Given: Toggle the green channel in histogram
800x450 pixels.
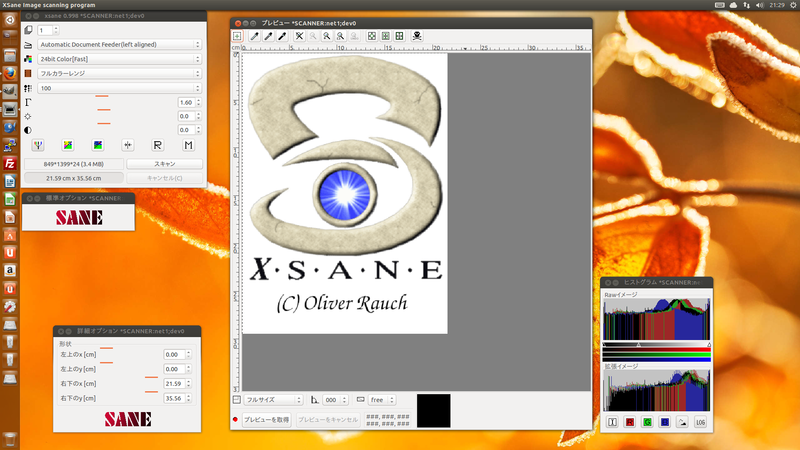Looking at the screenshot, I should [x=647, y=422].
